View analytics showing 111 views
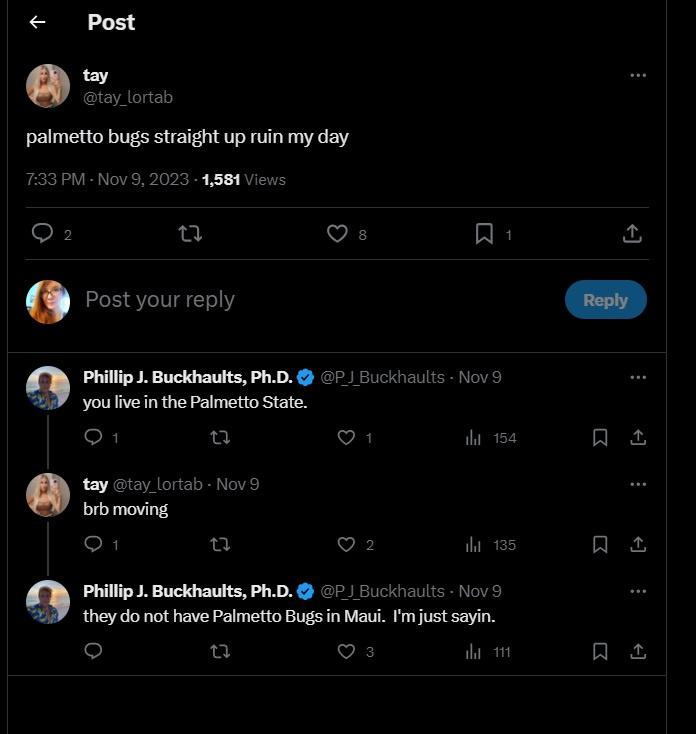Screen dimensions: 696x734 pyautogui.click(x=488, y=652)
